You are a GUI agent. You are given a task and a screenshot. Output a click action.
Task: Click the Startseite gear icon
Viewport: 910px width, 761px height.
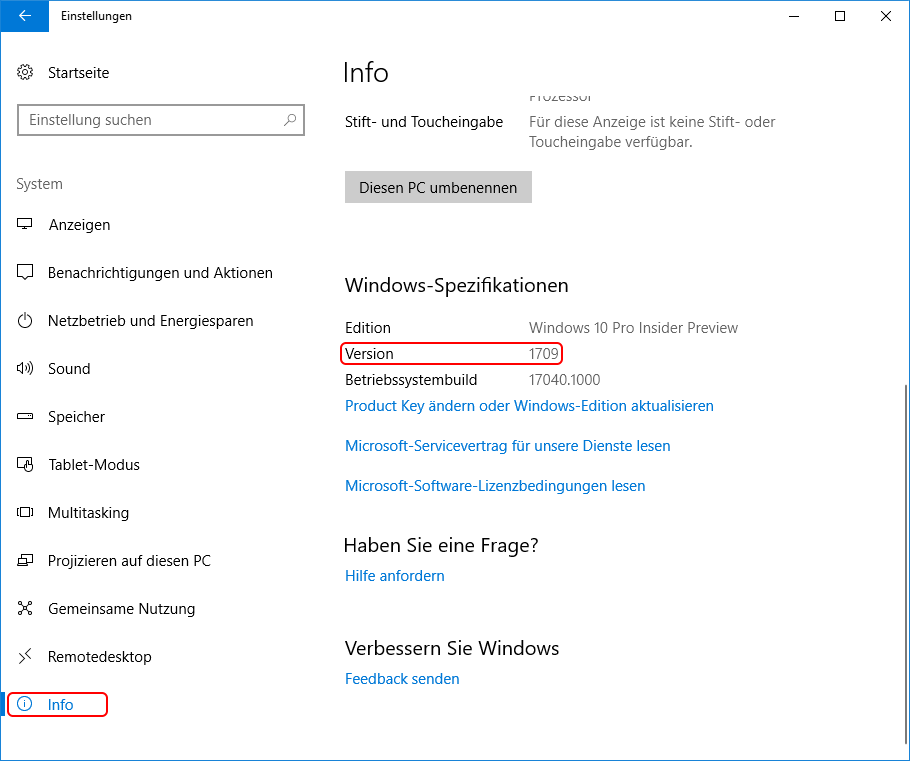(25, 73)
